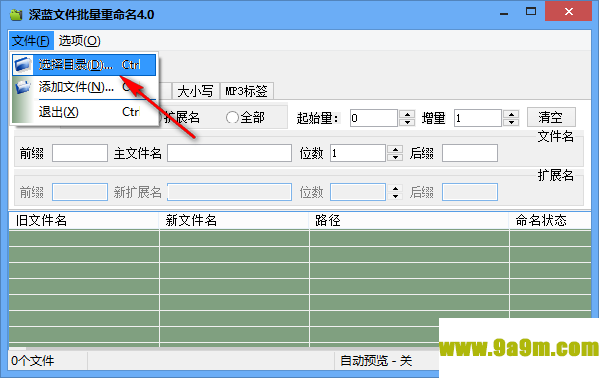Minimize the 深蓝文件批量重命名 window

(x=504, y=14)
